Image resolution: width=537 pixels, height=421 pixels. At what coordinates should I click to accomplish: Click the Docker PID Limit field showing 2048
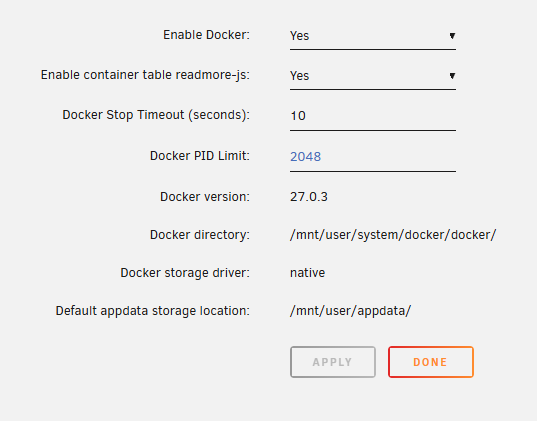click(373, 157)
